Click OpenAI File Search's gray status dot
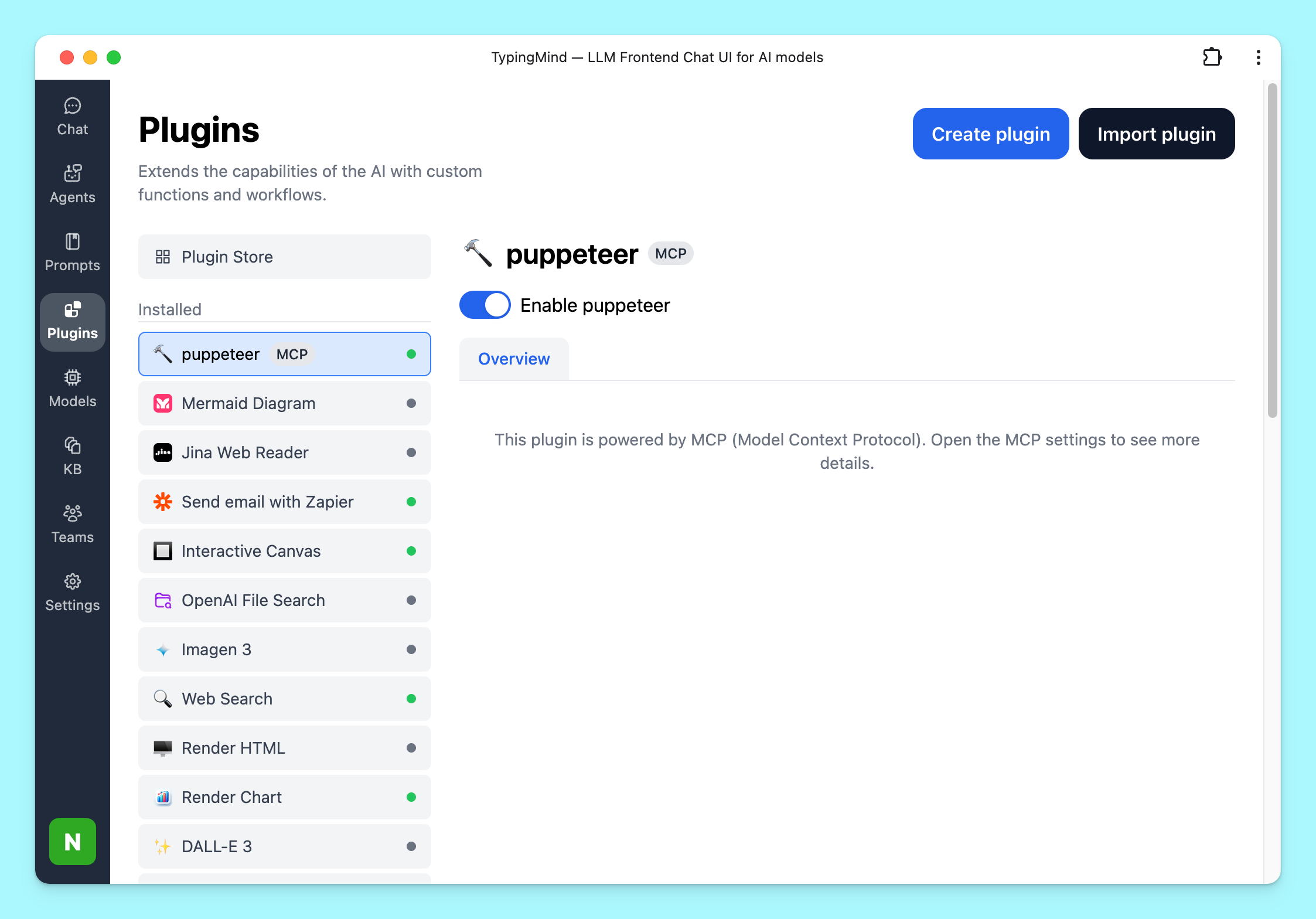This screenshot has height=919, width=1316. (411, 600)
